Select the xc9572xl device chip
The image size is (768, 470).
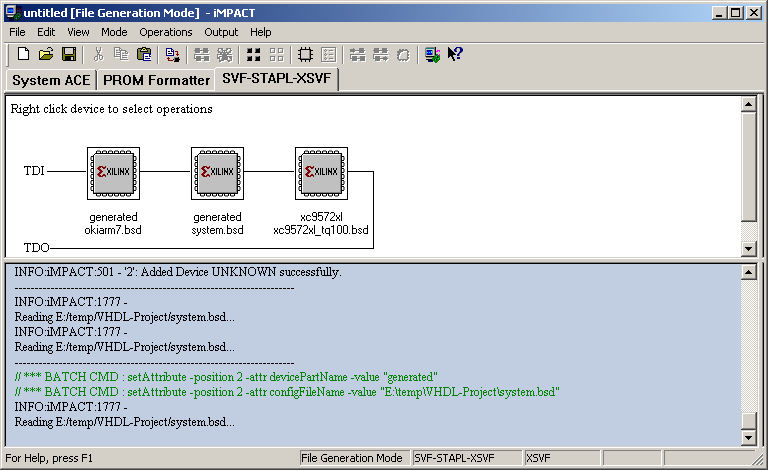click(x=321, y=173)
